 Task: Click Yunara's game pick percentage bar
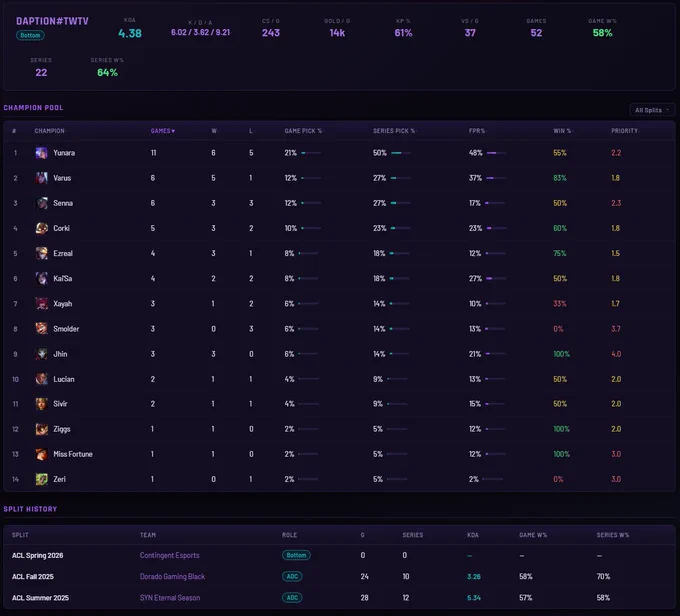pos(311,153)
